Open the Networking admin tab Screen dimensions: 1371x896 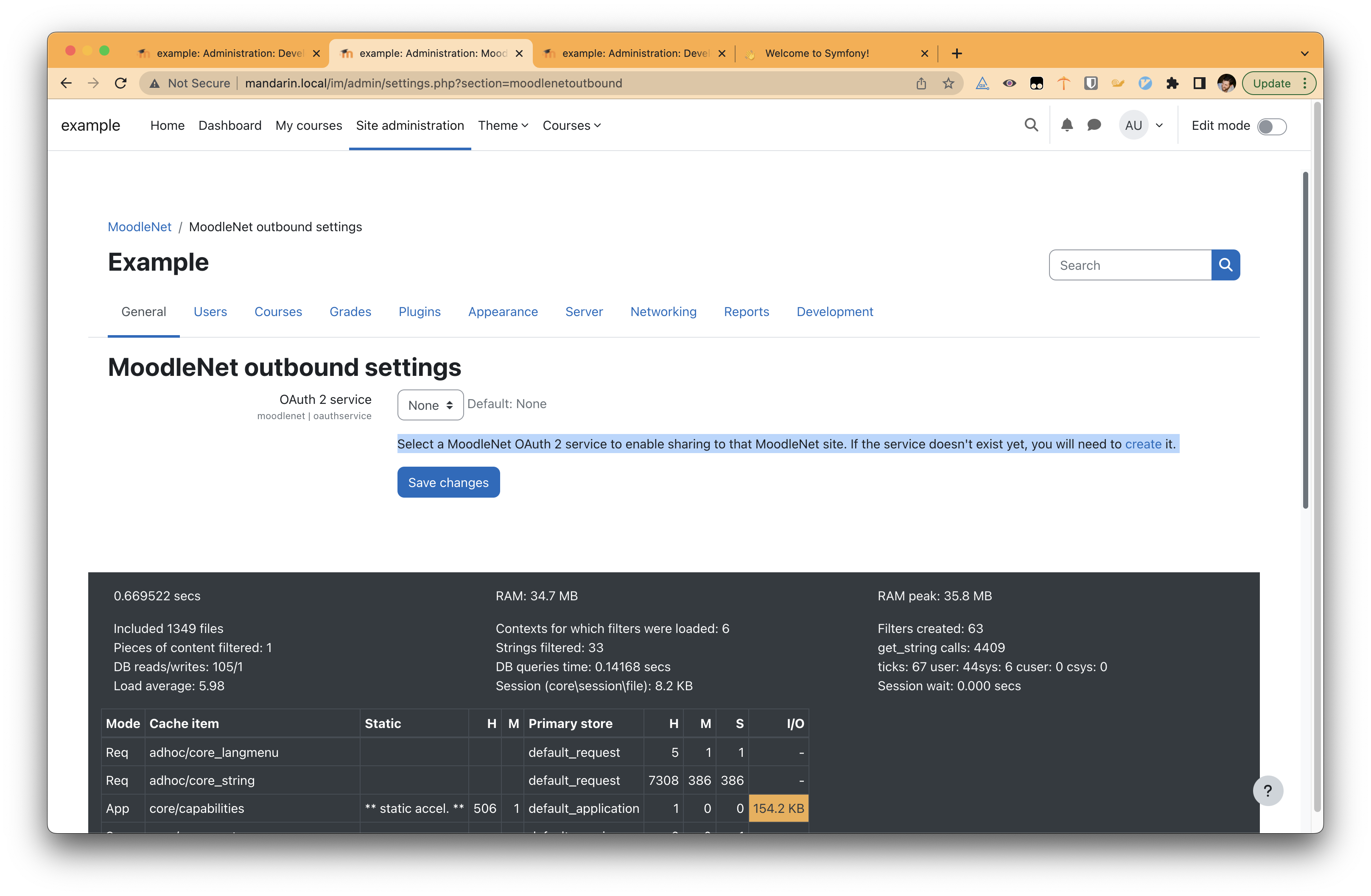coord(663,312)
